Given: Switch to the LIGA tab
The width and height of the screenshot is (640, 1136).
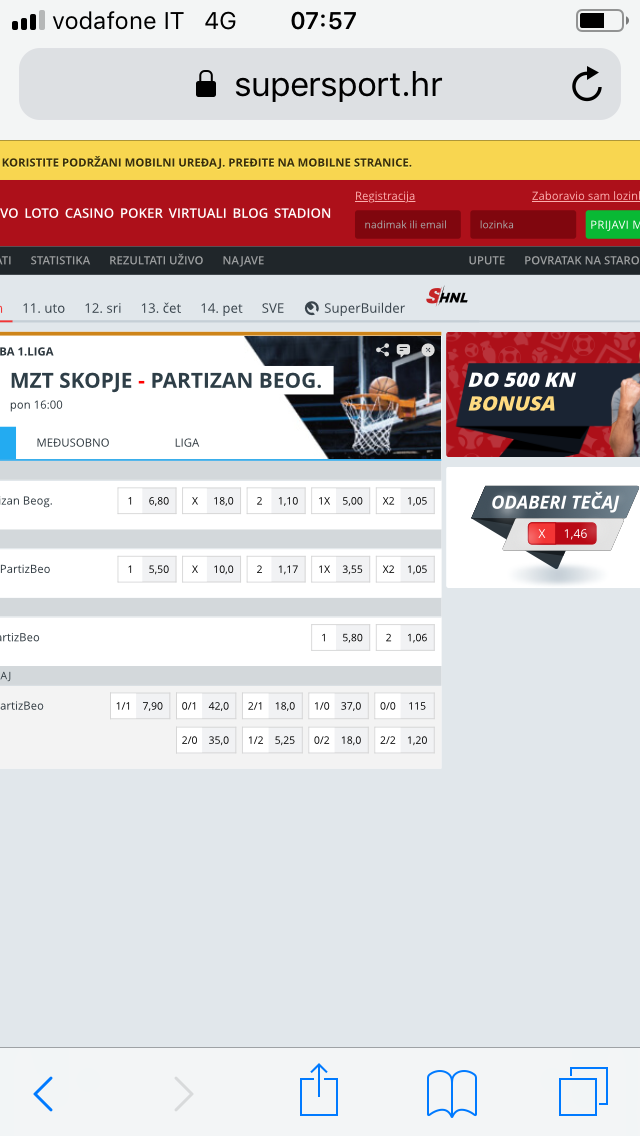Looking at the screenshot, I should pyautogui.click(x=187, y=443).
